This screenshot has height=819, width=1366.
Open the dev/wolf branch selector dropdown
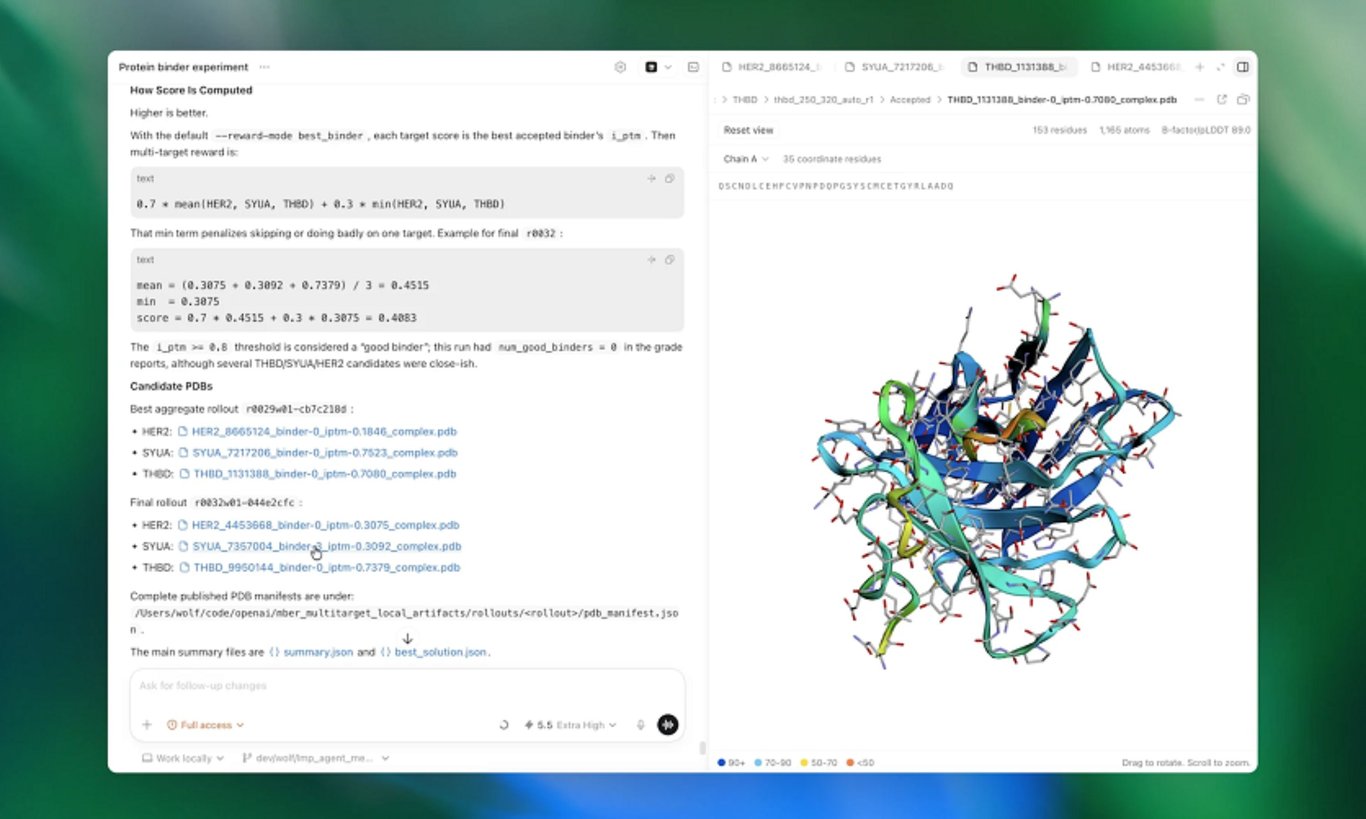[x=315, y=758]
